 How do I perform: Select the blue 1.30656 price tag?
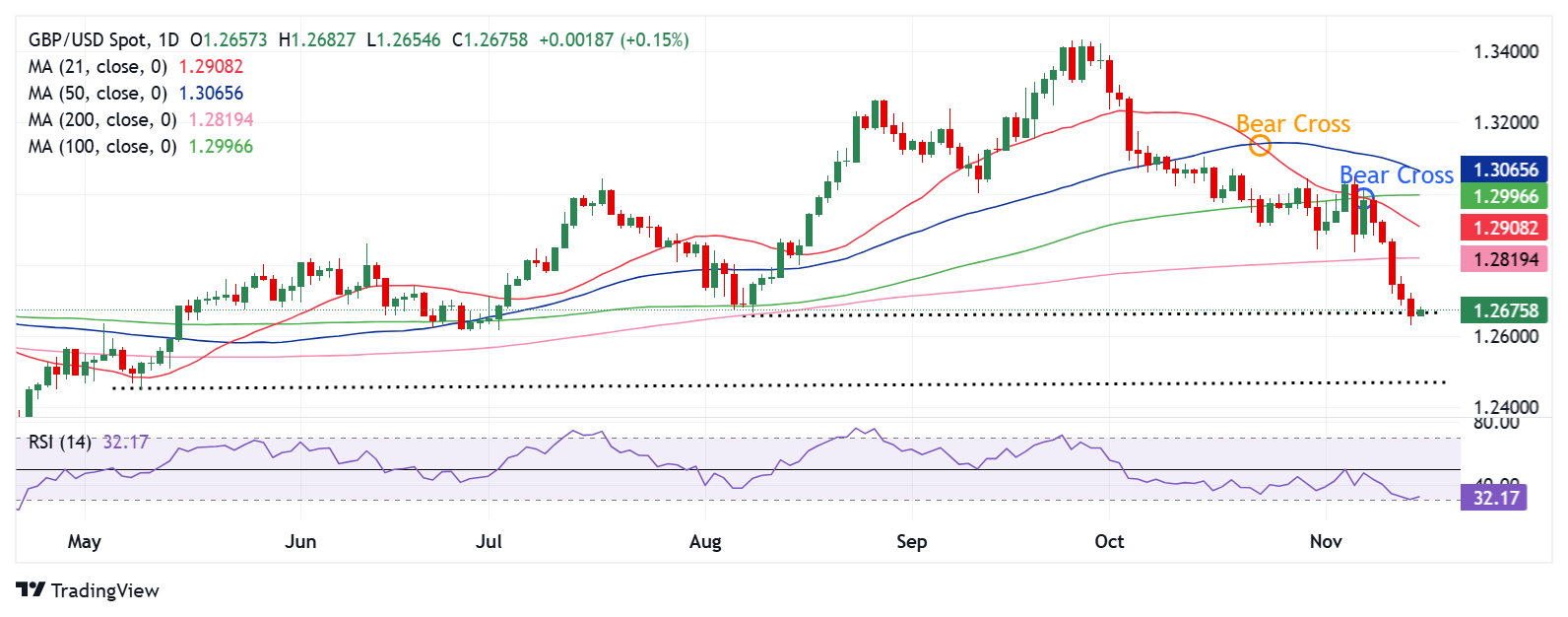(1504, 170)
